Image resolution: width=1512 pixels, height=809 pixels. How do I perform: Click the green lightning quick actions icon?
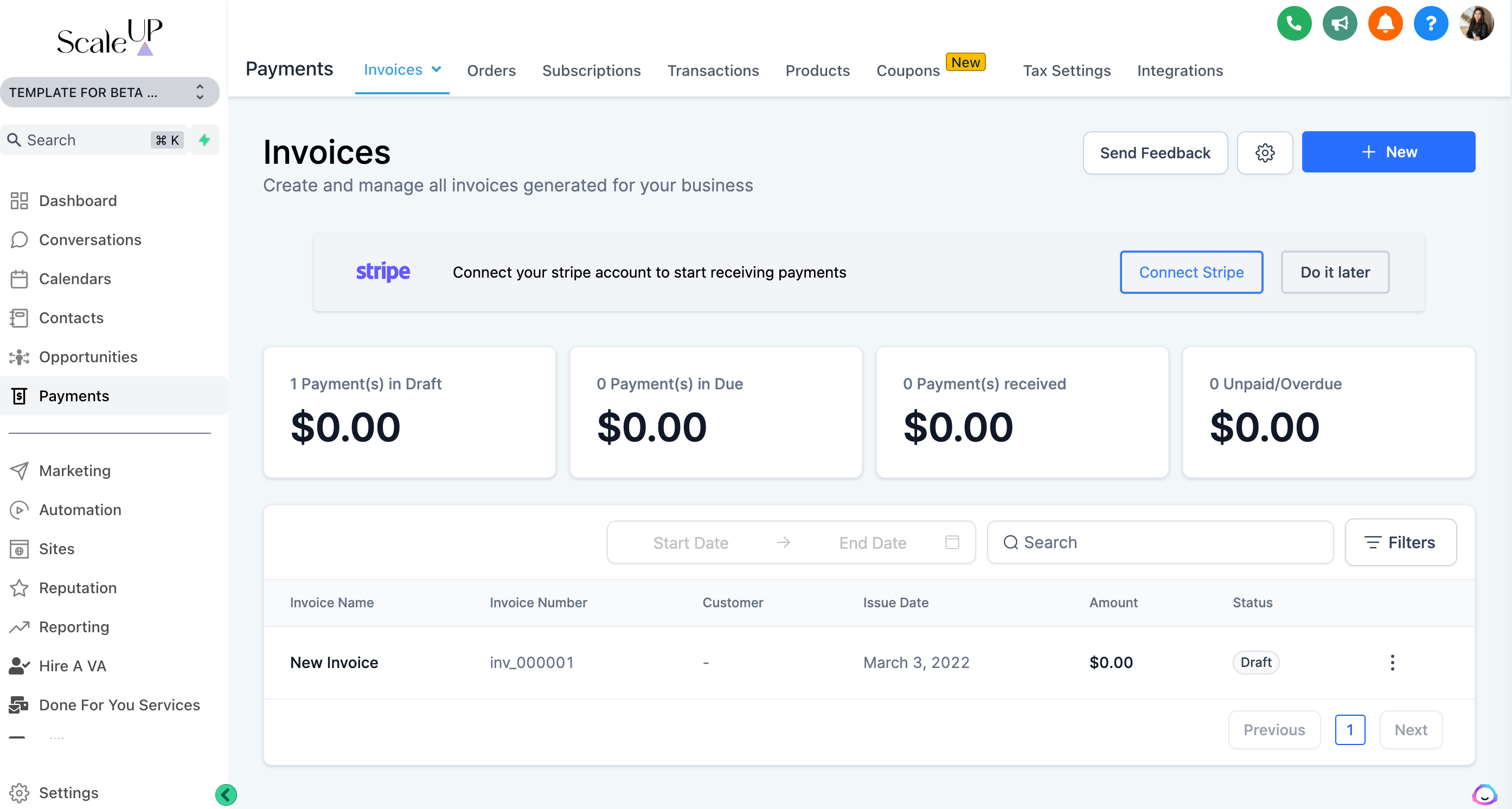[204, 140]
